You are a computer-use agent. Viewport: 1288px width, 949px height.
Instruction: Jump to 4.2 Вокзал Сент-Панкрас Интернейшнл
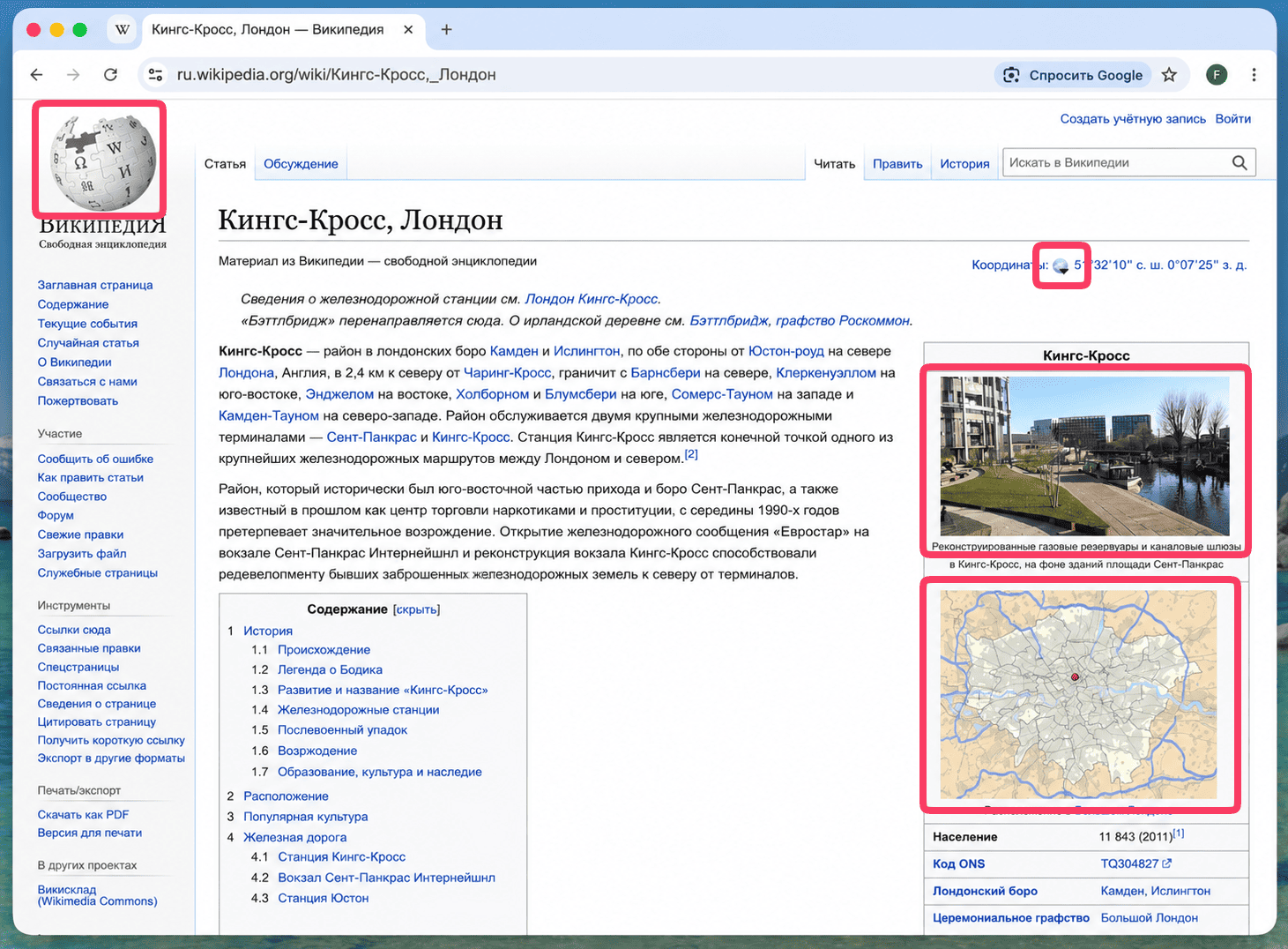386,878
